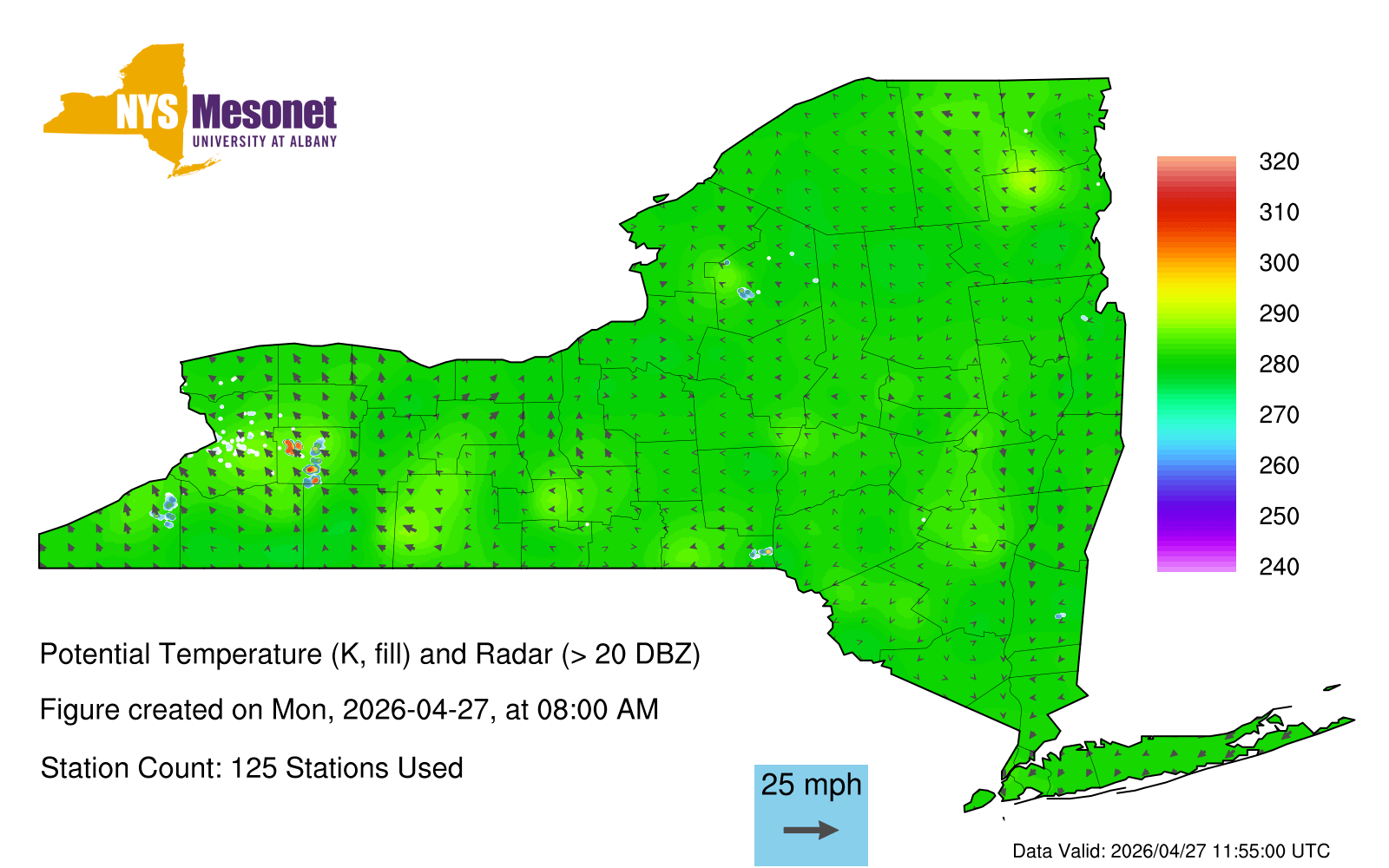Click the 25 mph label in the blue box
Viewport: 1389px width, 868px height.
811,785
